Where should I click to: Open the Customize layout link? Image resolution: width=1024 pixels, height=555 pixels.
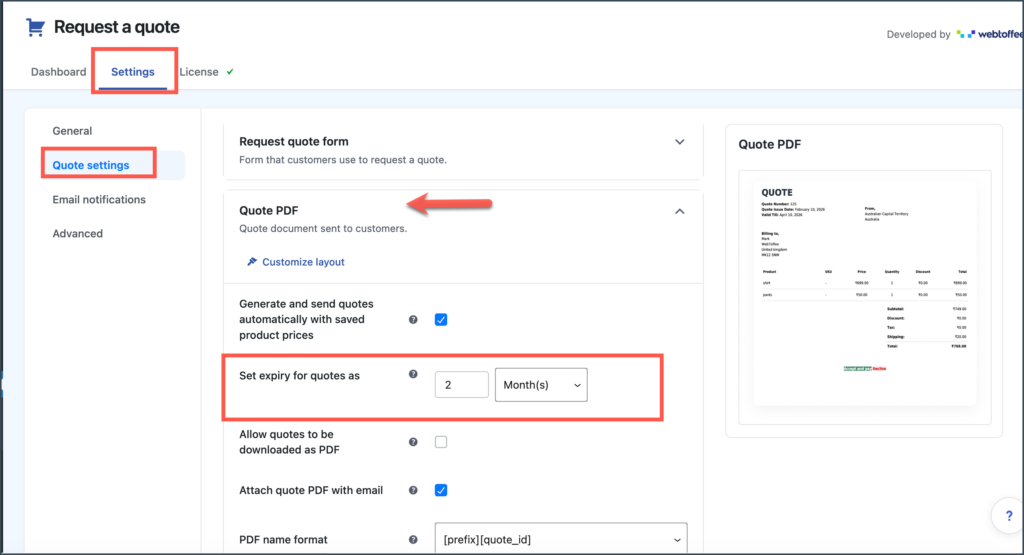(x=303, y=262)
